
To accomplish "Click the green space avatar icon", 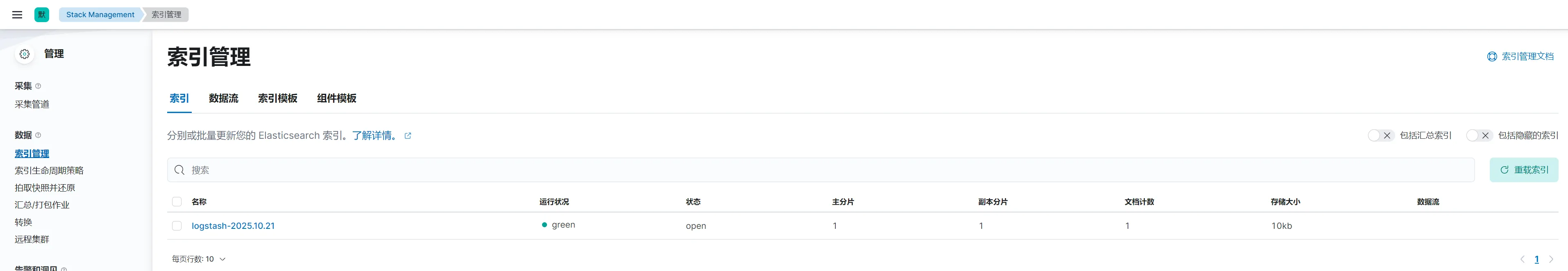I will [x=41, y=15].
